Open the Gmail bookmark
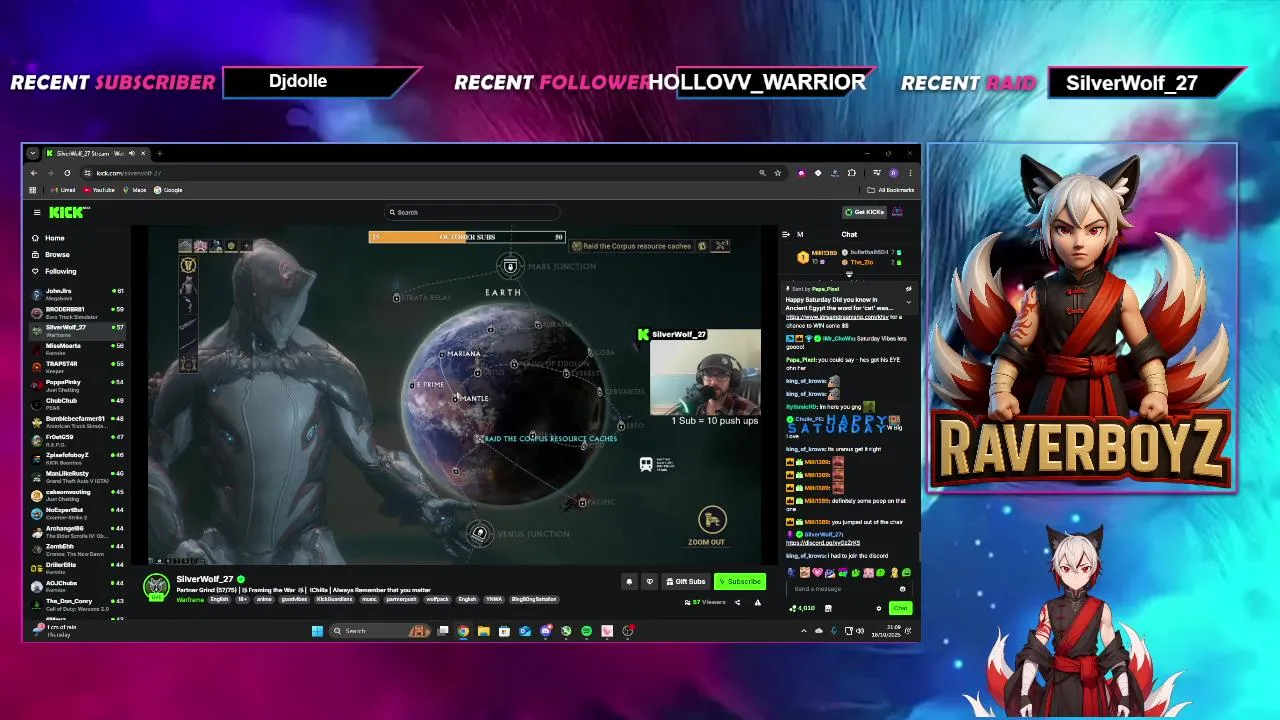Viewport: 1280px width, 720px height. [x=64, y=190]
